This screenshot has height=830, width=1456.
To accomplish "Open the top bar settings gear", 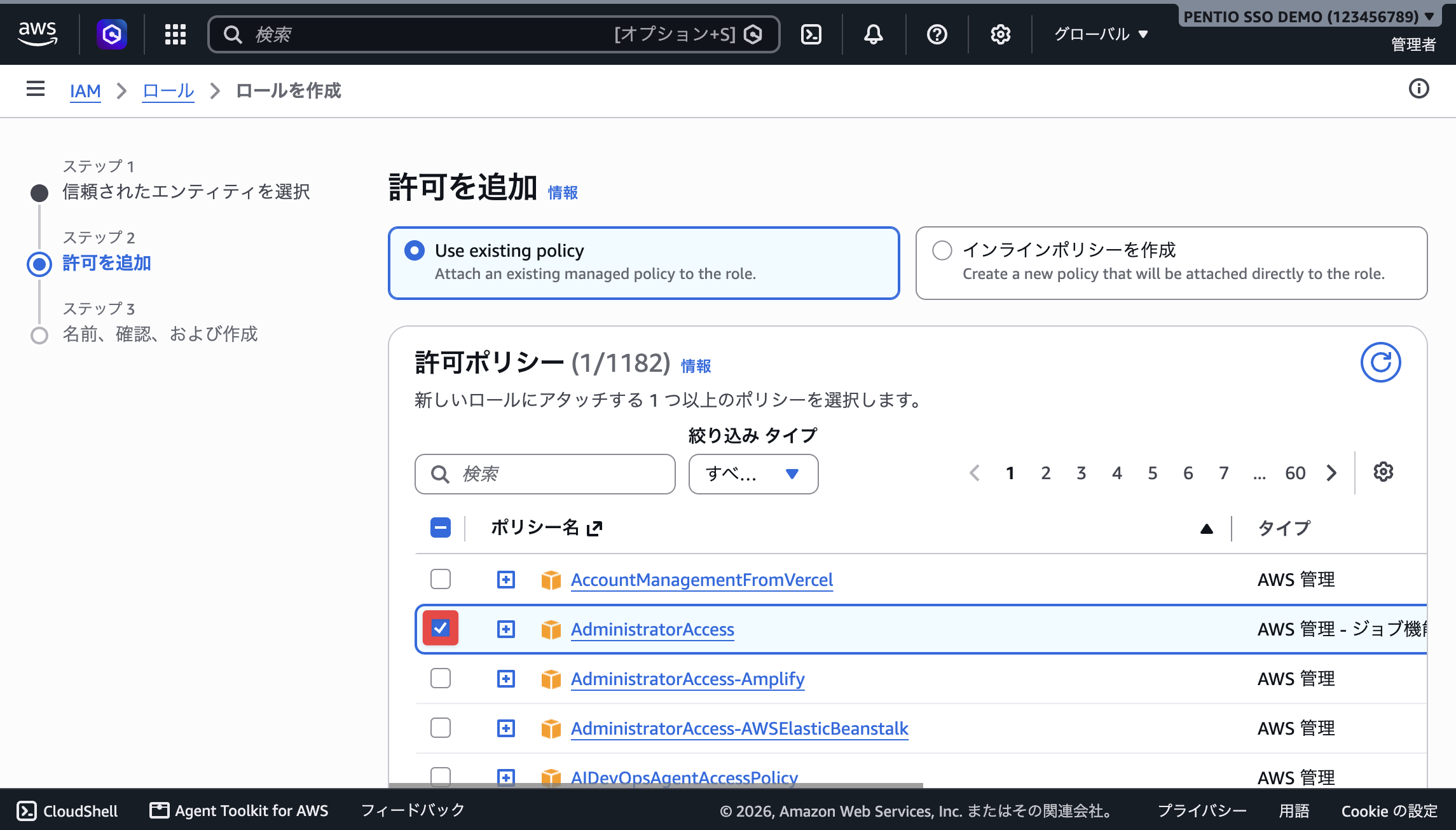I will tap(1001, 34).
